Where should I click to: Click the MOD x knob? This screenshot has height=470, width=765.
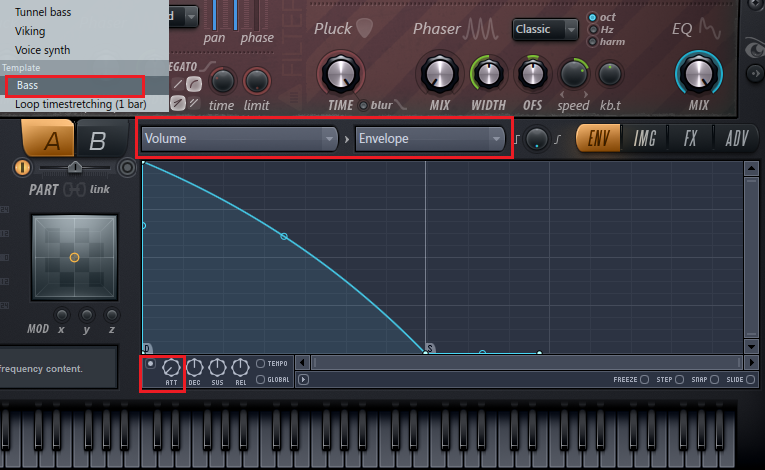62,314
